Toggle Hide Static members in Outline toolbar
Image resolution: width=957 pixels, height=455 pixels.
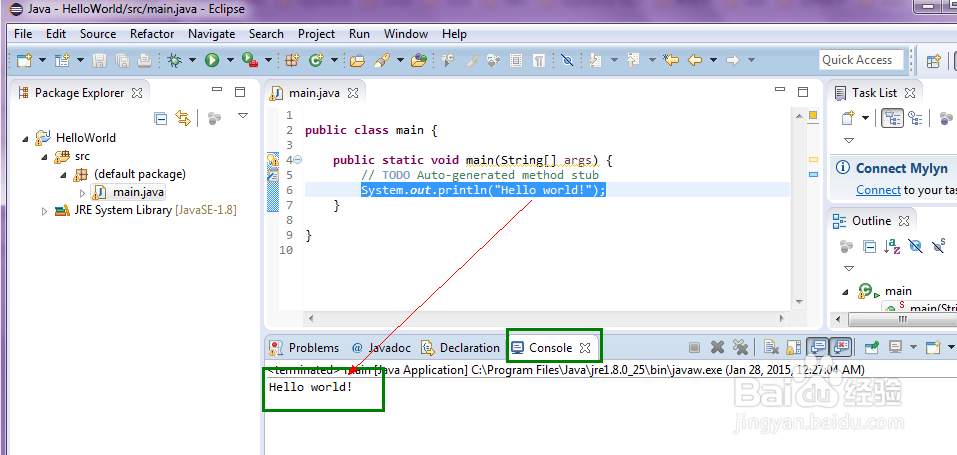(939, 246)
